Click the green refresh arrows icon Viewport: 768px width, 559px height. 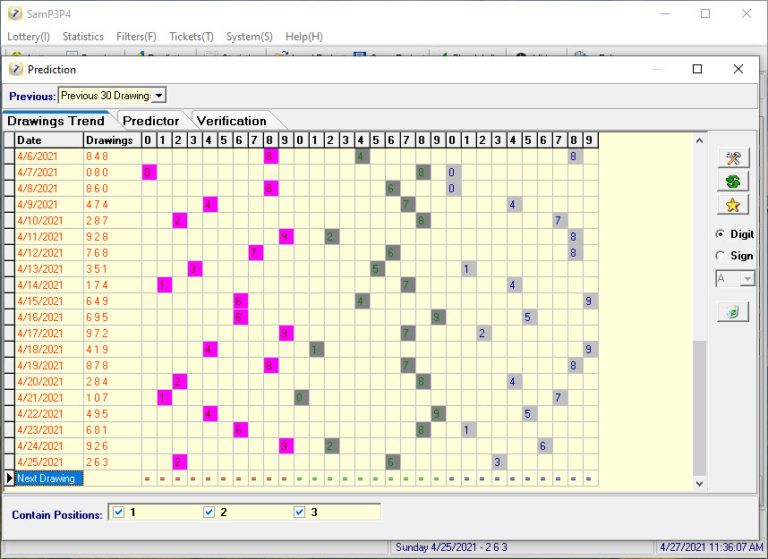click(732, 181)
